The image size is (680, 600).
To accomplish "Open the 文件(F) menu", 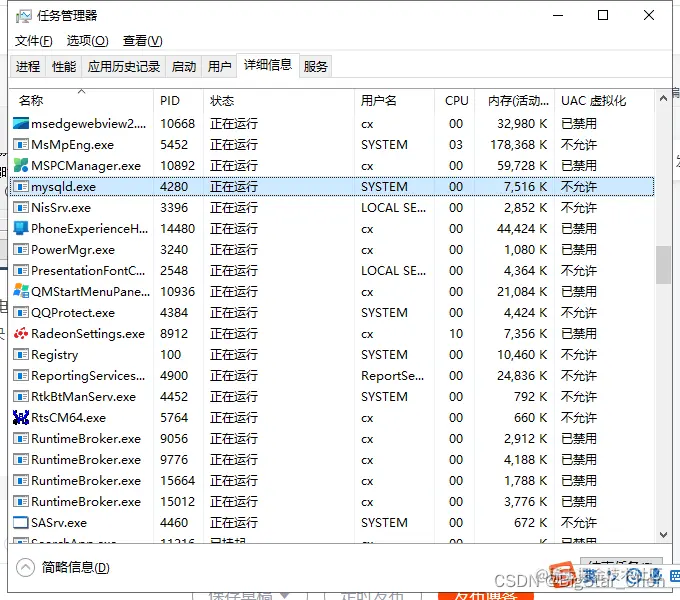I will pyautogui.click(x=33, y=41).
